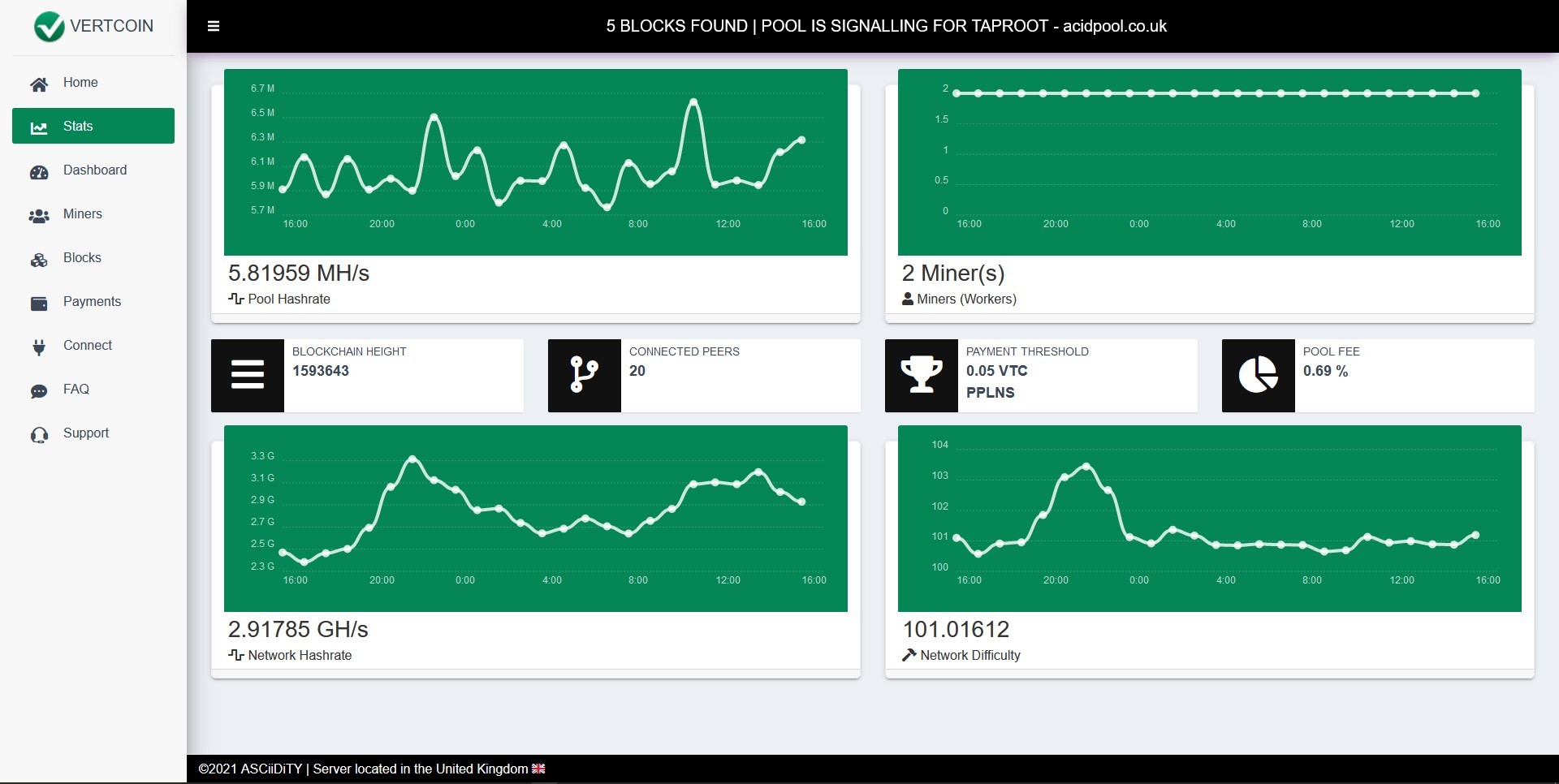Click the highest peak on Pool Hashrate chart
The height and width of the screenshot is (784, 1559).
(693, 101)
